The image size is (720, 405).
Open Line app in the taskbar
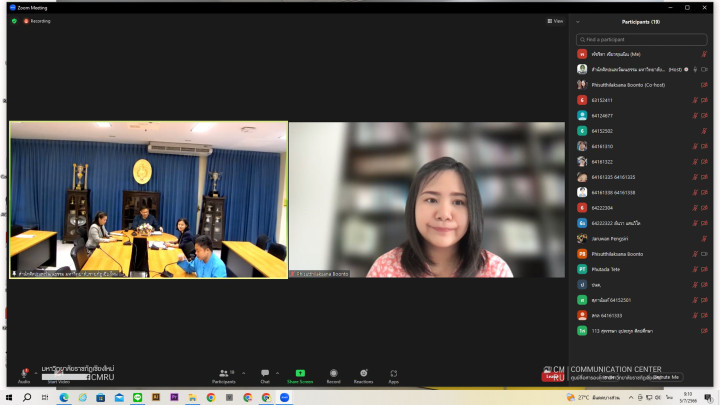coord(137,397)
